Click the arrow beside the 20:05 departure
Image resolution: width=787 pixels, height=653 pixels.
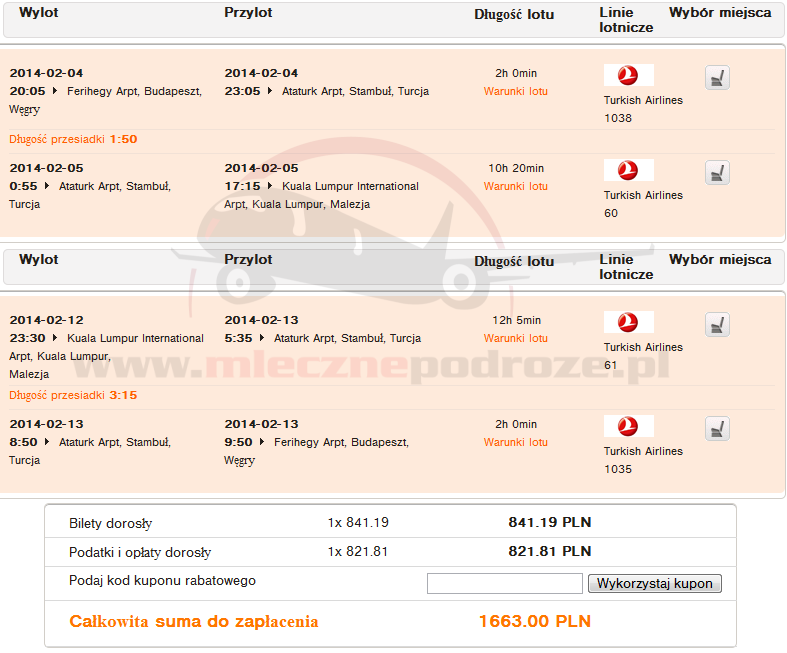click(56, 91)
